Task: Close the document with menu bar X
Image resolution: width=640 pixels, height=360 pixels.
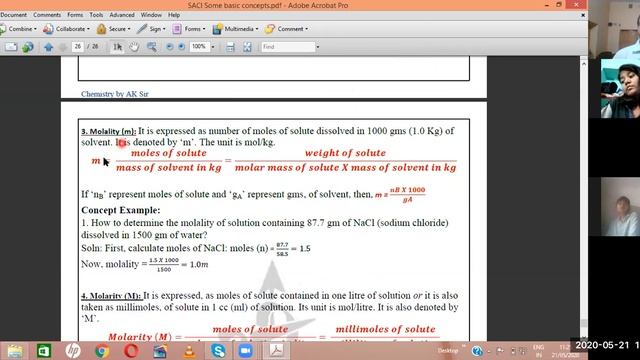Action: pyautogui.click(x=583, y=15)
